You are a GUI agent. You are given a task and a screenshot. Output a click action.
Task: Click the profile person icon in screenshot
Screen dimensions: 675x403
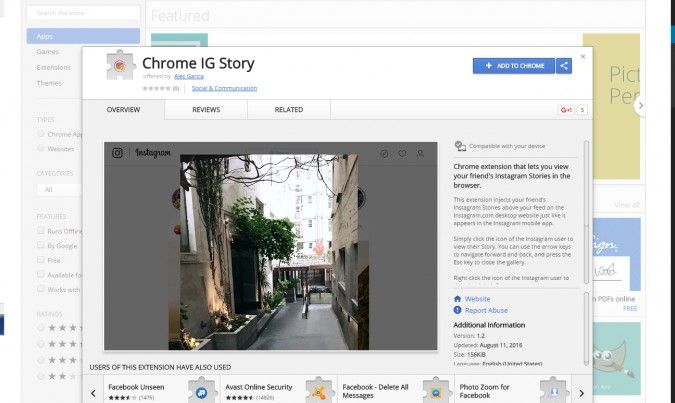420,153
